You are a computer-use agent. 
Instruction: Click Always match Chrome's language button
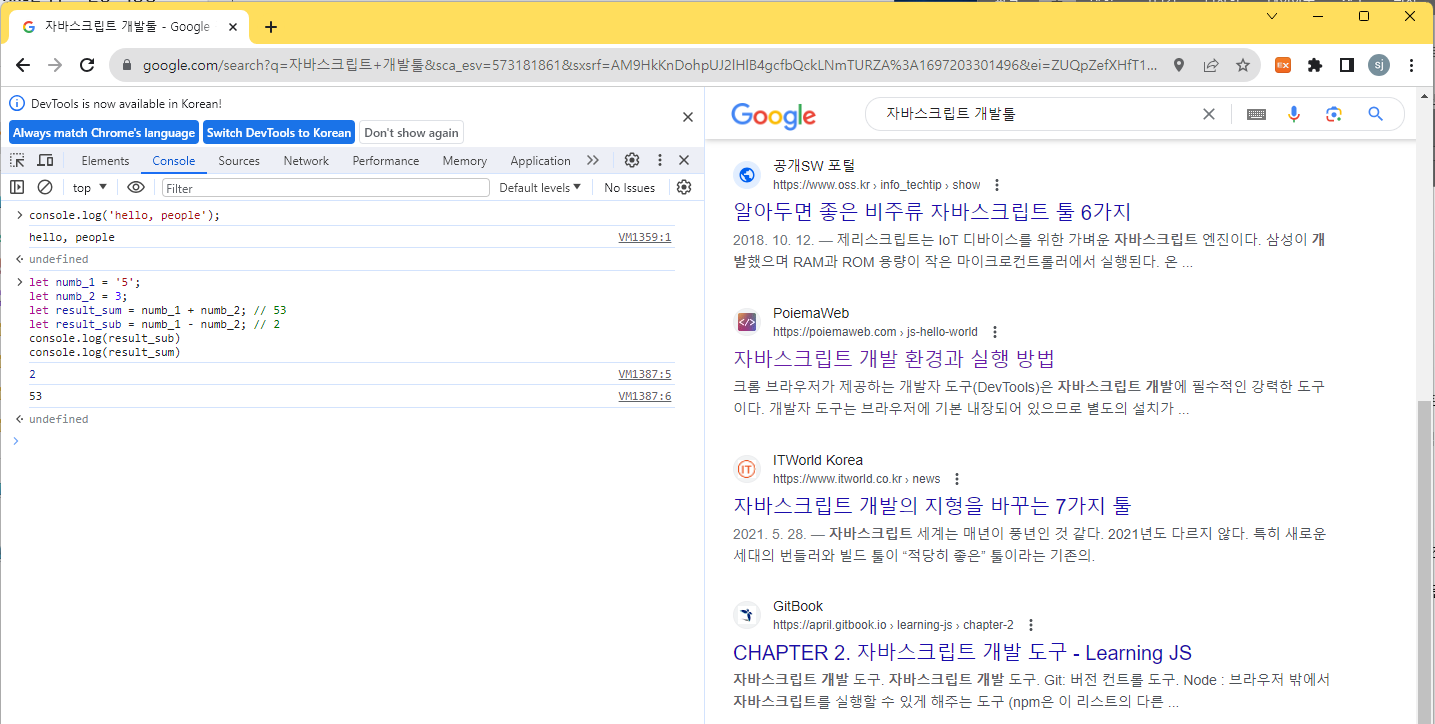pyautogui.click(x=104, y=132)
